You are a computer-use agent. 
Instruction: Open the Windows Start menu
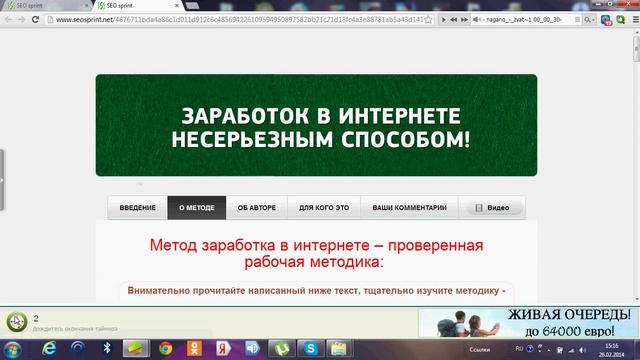(12, 349)
